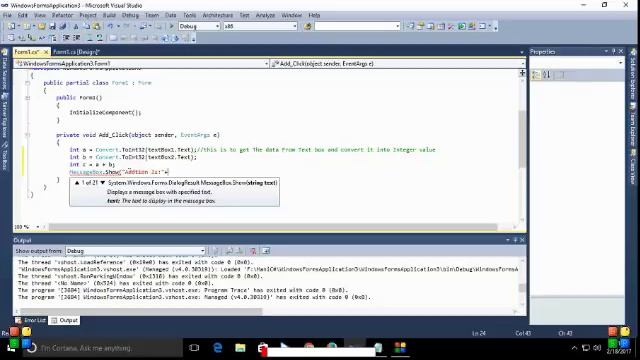Click the Save floppy disk icon
Image resolution: width=640 pixels, height=360 pixels.
(52, 26)
